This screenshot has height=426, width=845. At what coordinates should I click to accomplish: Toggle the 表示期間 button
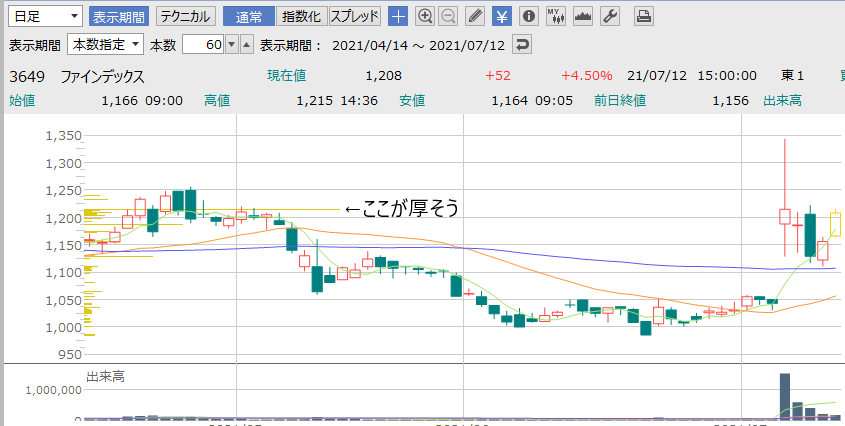[119, 16]
